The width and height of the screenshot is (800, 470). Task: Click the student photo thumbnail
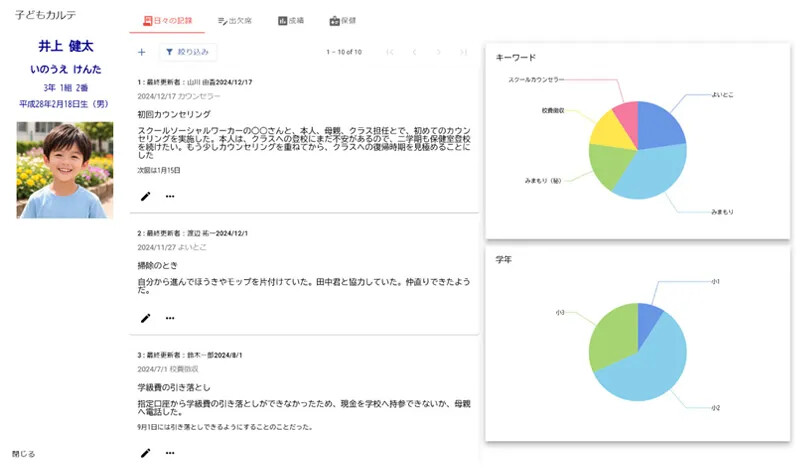coord(65,170)
